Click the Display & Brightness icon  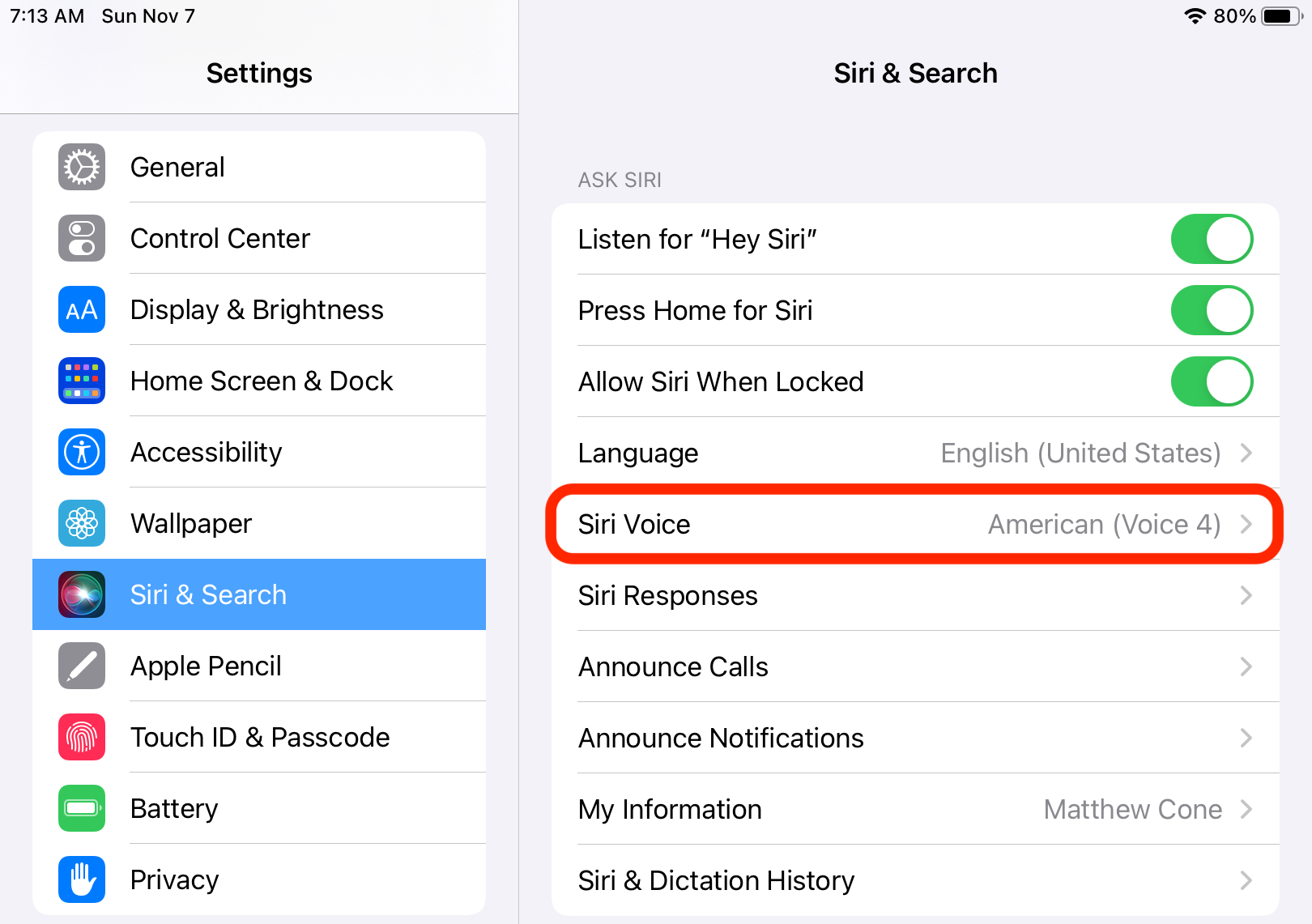click(x=81, y=309)
